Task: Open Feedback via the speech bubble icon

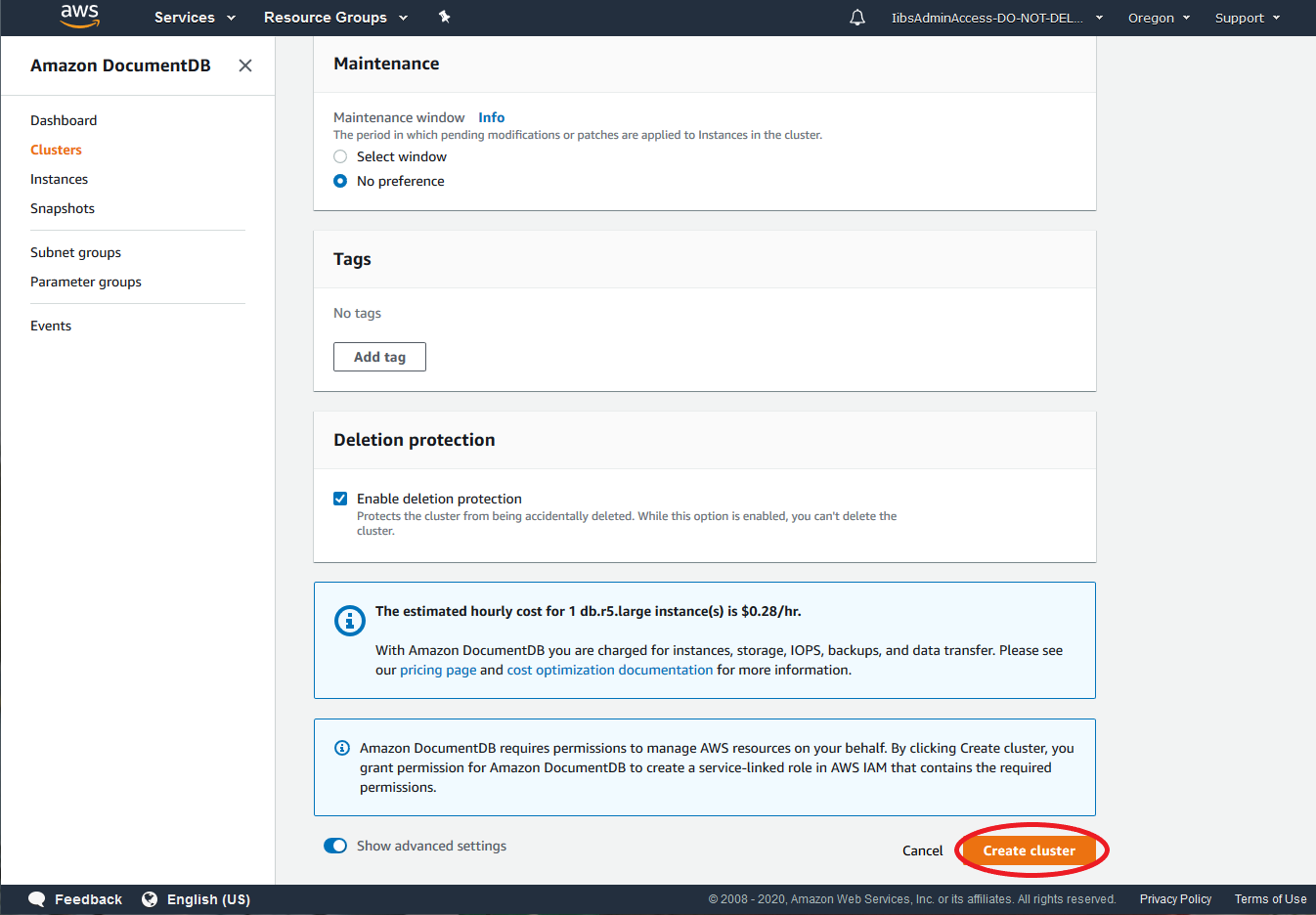Action: coord(37,898)
